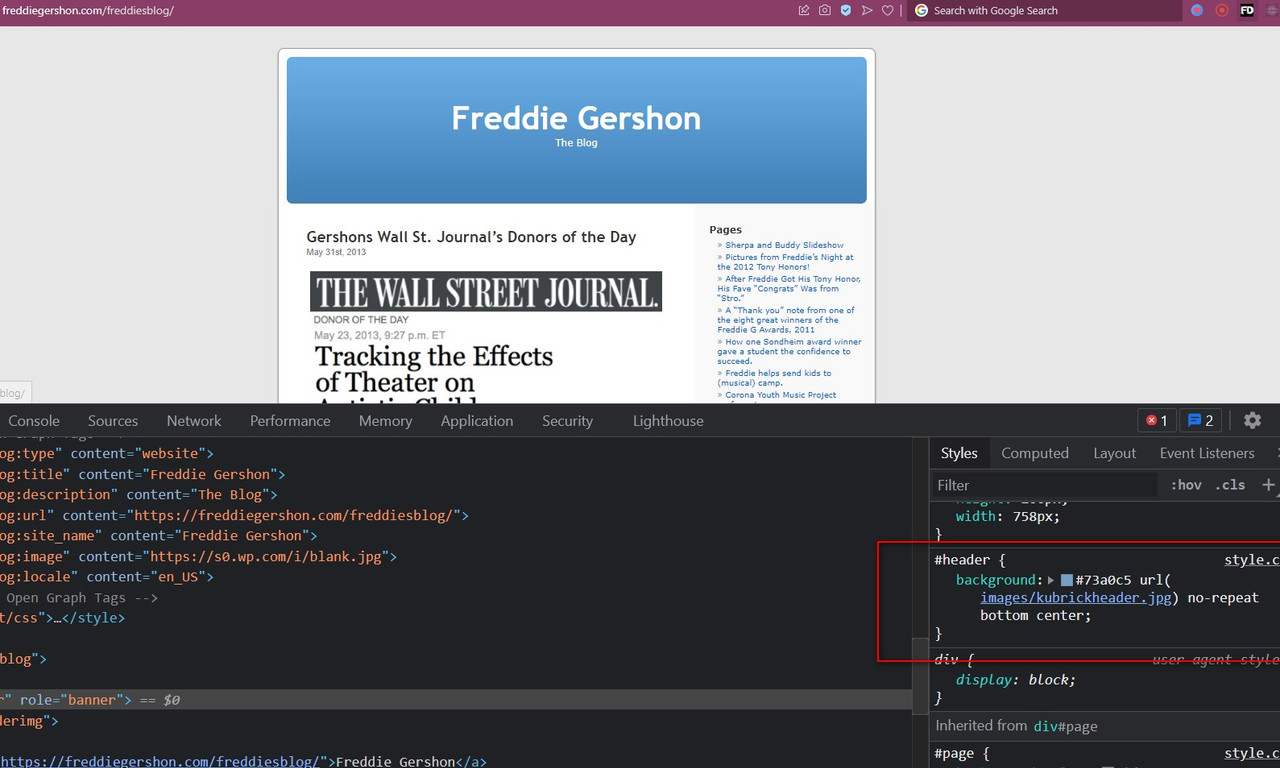Click the send arrow icon in address bar
Image resolution: width=1280 pixels, height=768 pixels.
(867, 11)
